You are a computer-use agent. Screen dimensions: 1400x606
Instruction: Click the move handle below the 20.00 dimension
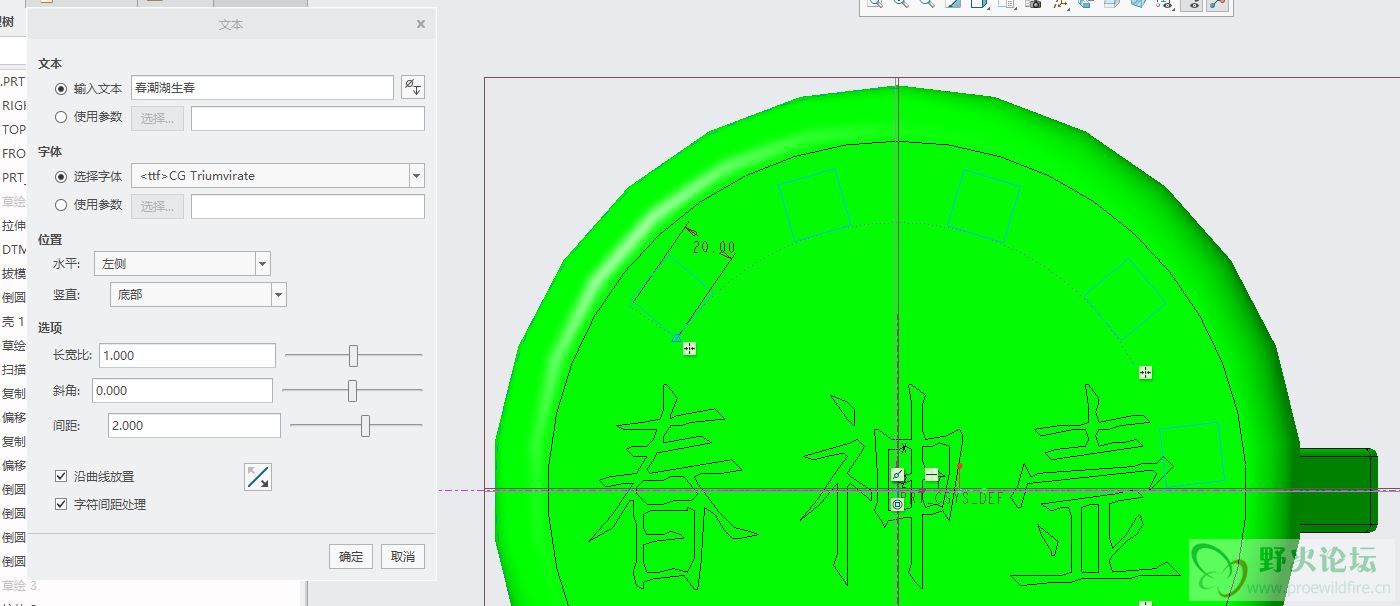tap(689, 349)
